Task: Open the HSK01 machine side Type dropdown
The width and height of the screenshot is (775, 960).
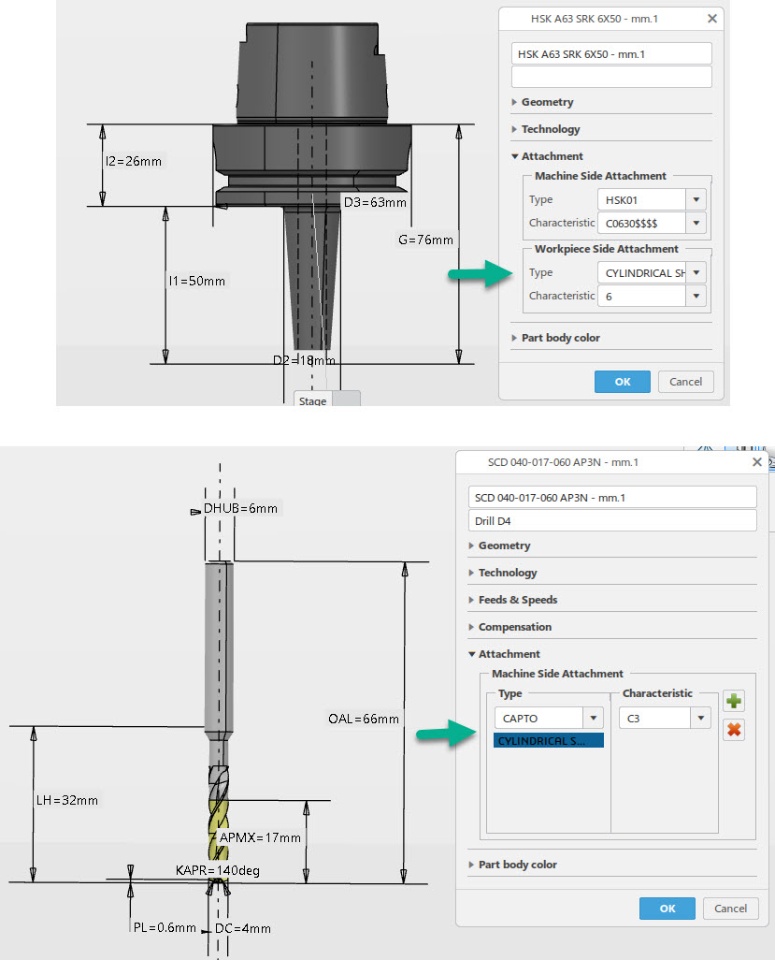Action: (696, 200)
